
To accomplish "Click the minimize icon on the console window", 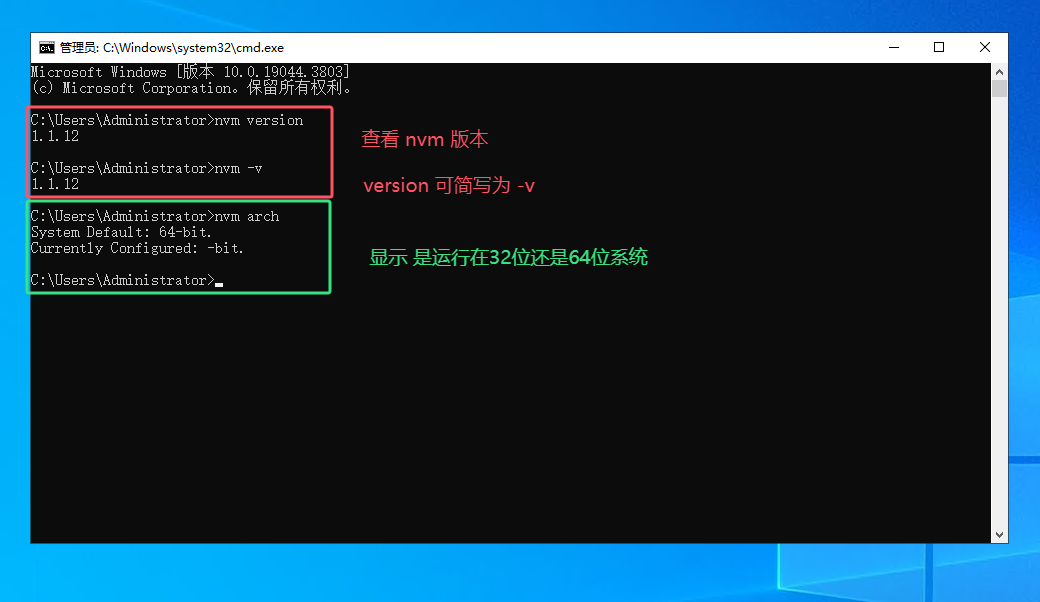I will [x=893, y=46].
